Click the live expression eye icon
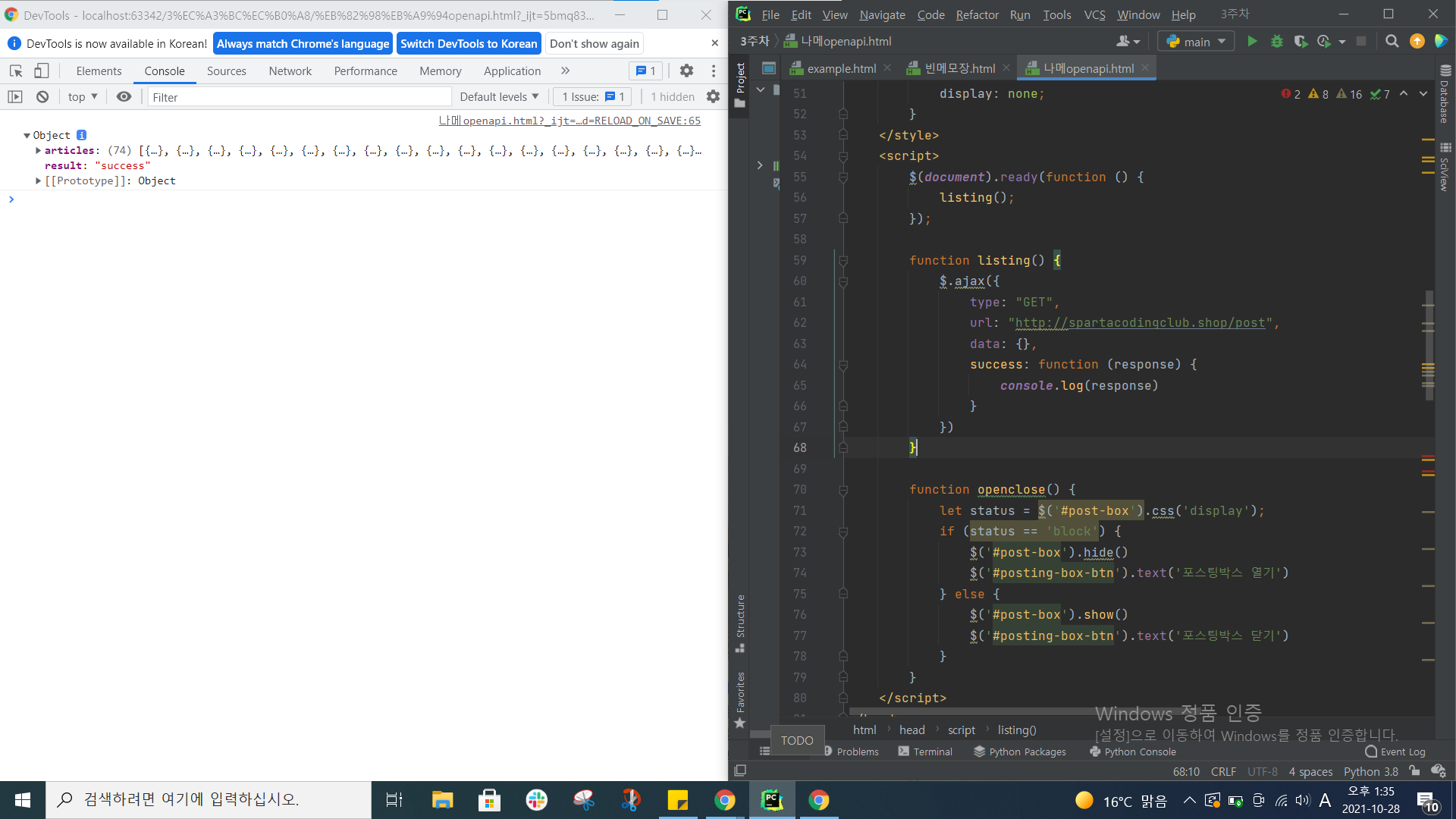1456x819 pixels. click(124, 96)
